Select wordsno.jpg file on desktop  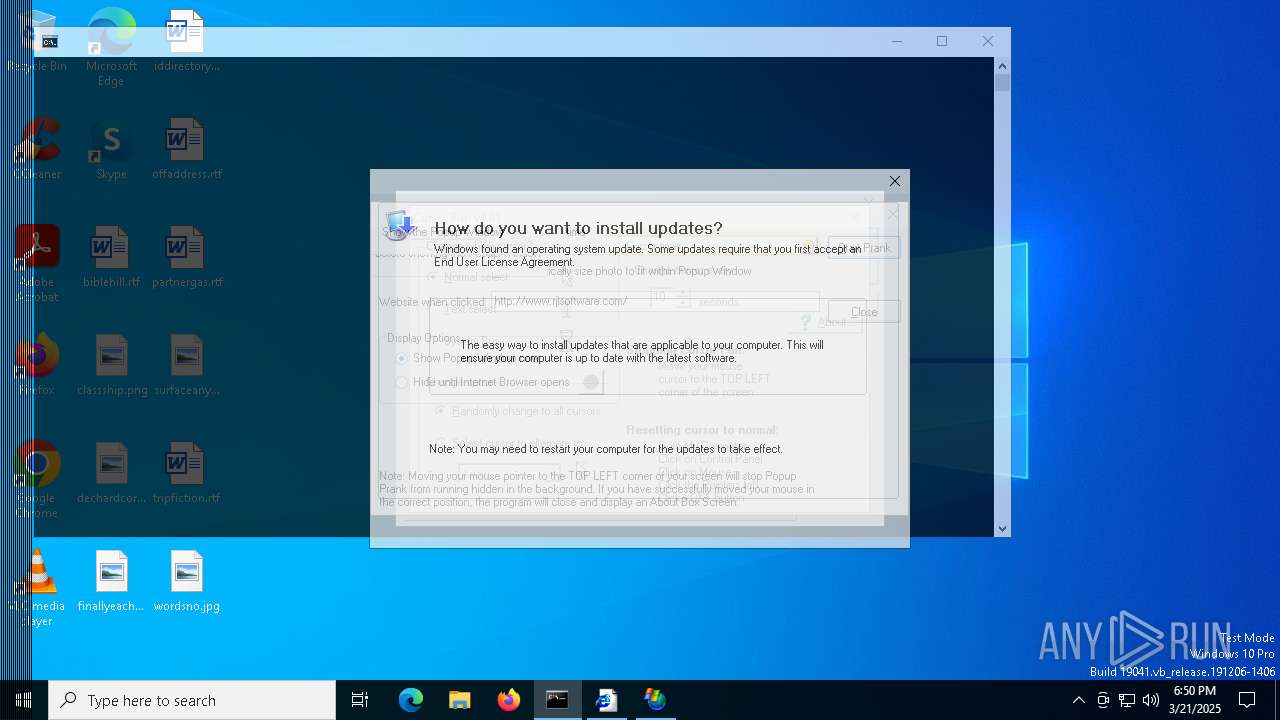(186, 581)
